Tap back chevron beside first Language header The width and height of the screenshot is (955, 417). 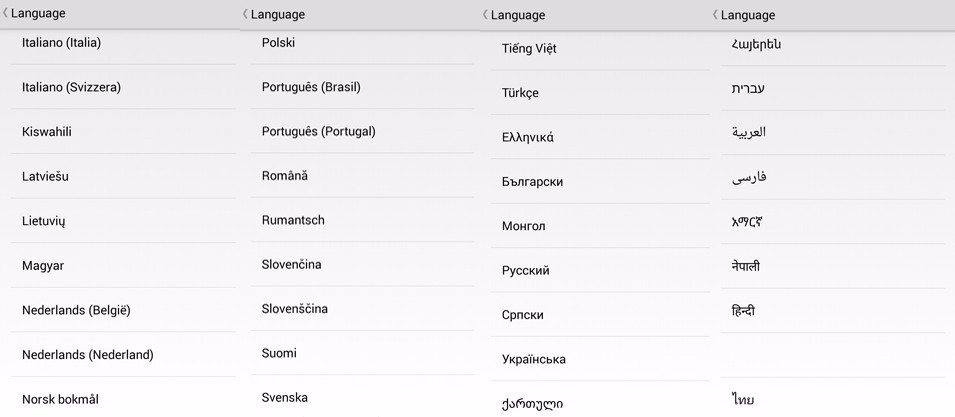point(5,13)
